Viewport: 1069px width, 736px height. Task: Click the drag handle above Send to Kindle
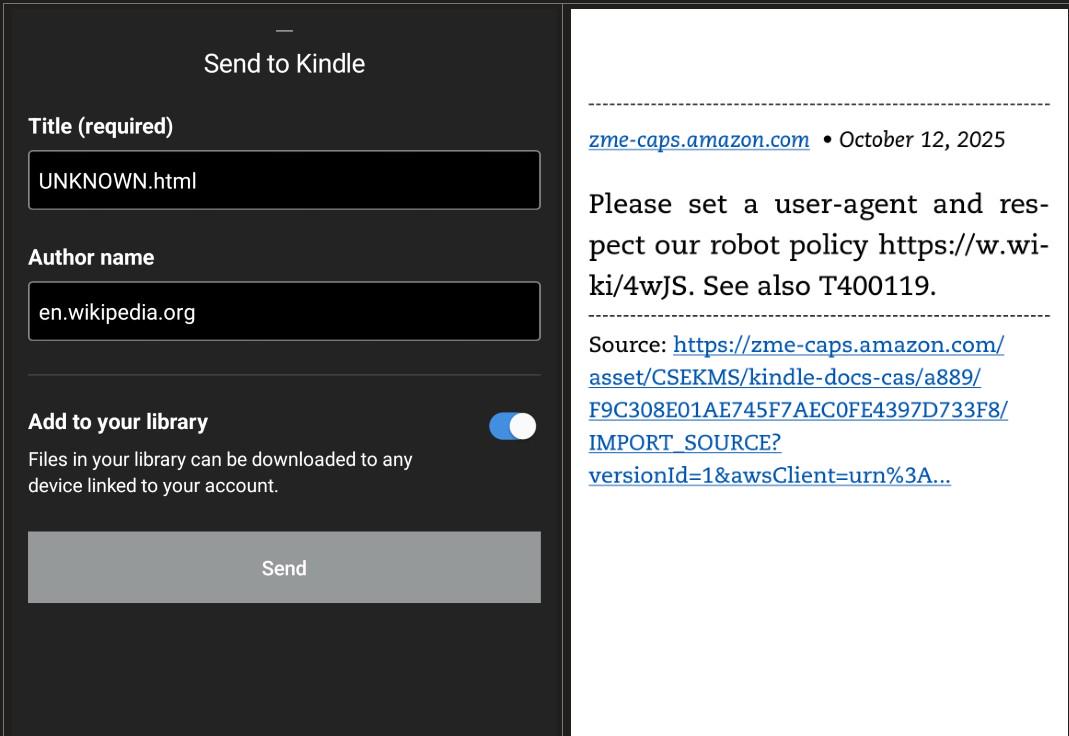[x=284, y=32]
